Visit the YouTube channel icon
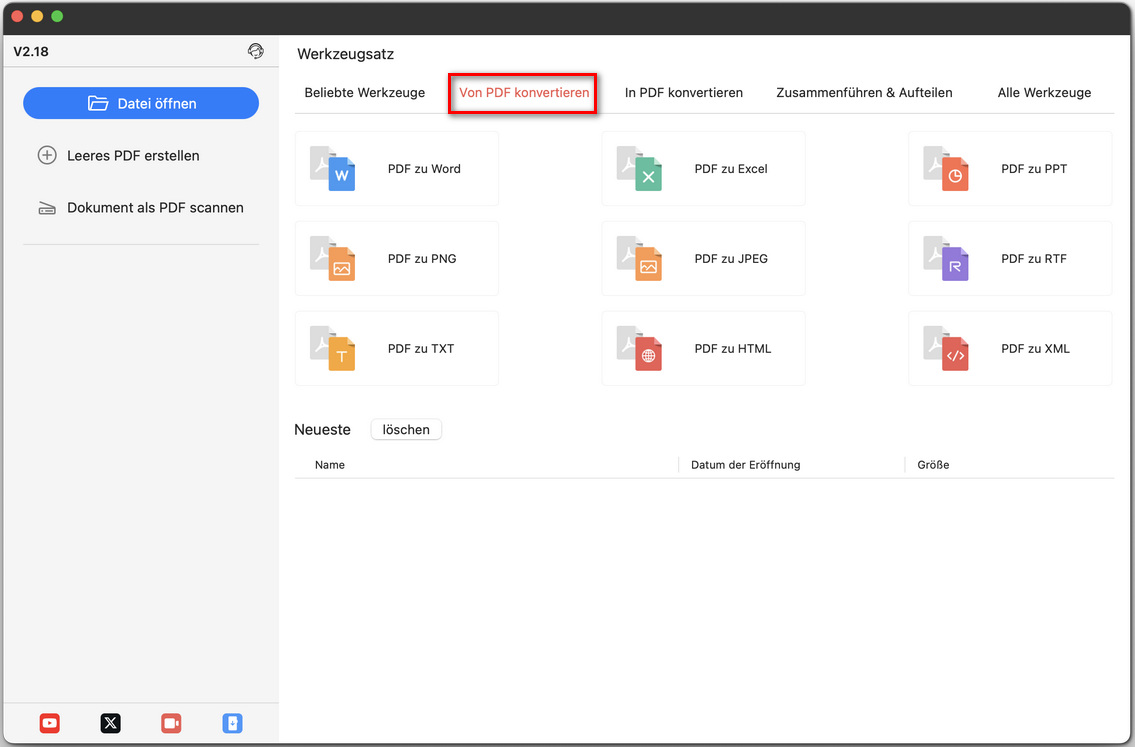 pyautogui.click(x=49, y=723)
